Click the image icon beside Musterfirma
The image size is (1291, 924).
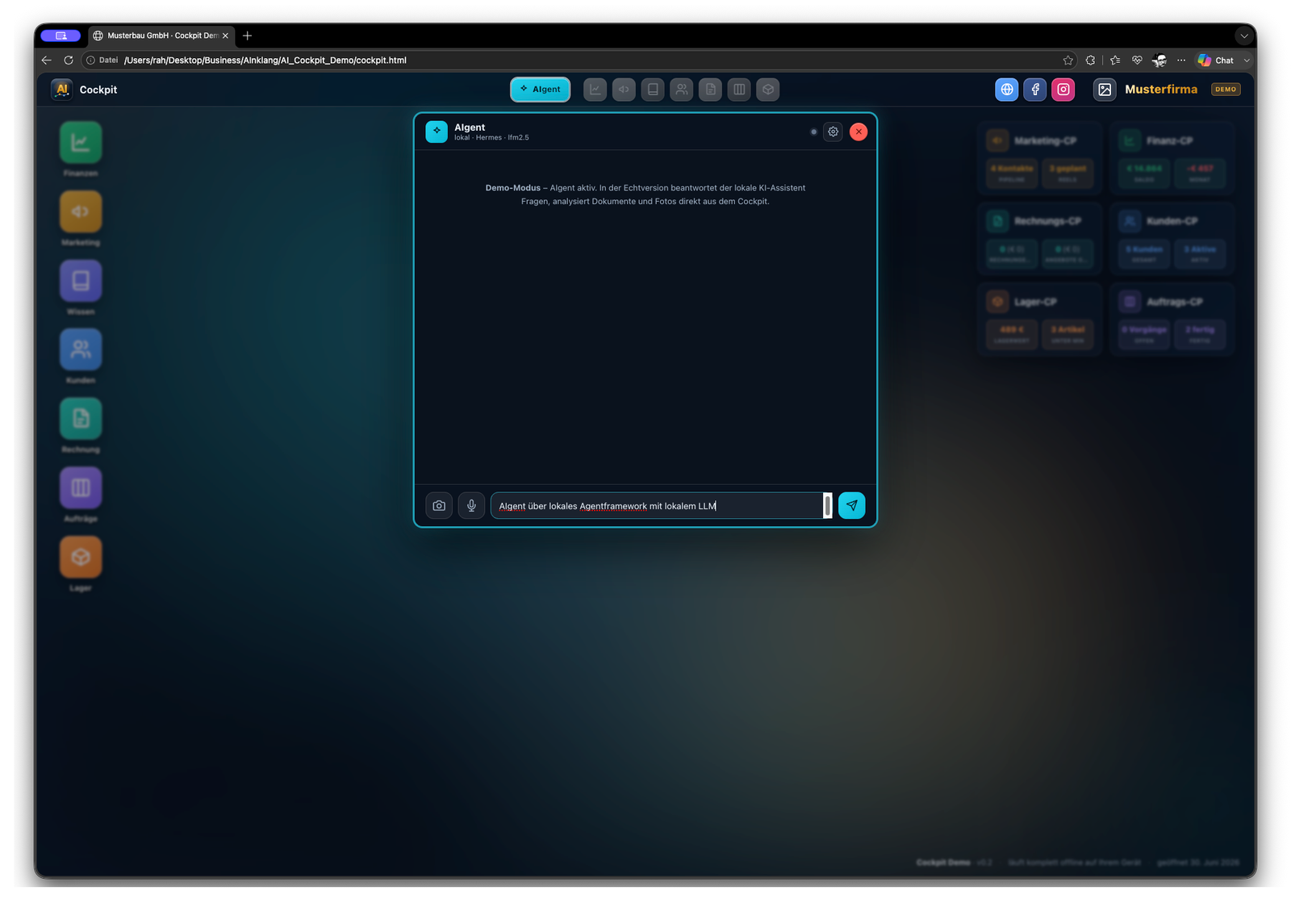coord(1105,90)
